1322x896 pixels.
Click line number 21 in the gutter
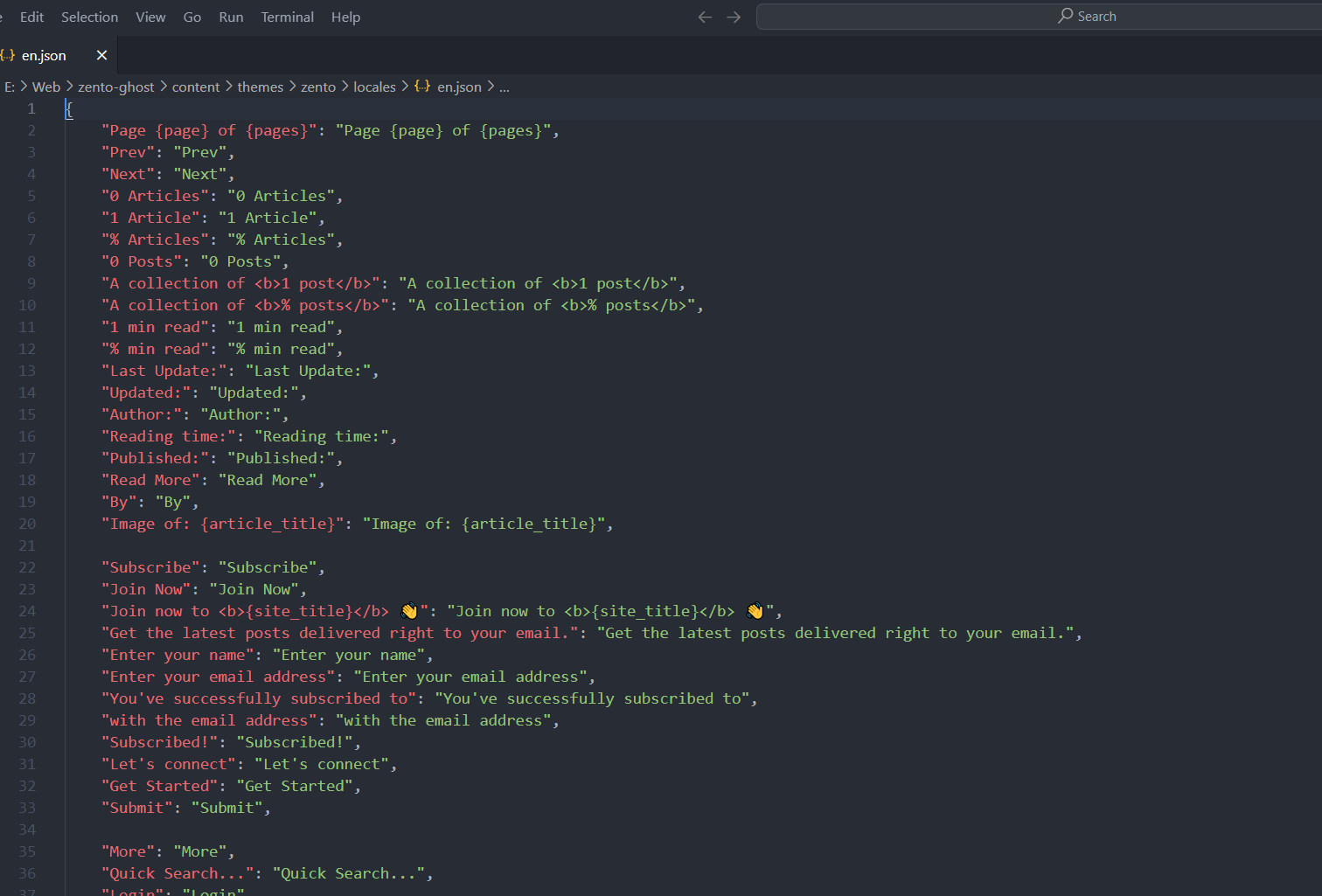coord(27,545)
